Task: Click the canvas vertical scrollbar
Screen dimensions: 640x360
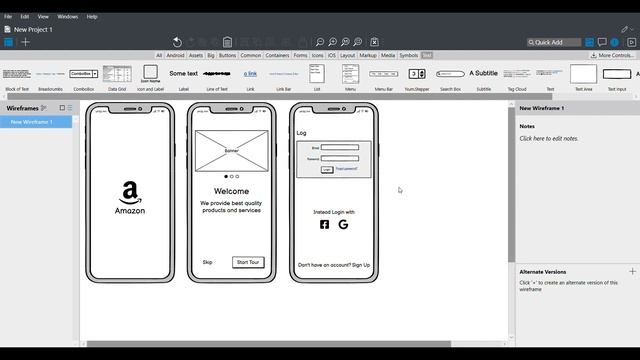Action: tap(511, 185)
